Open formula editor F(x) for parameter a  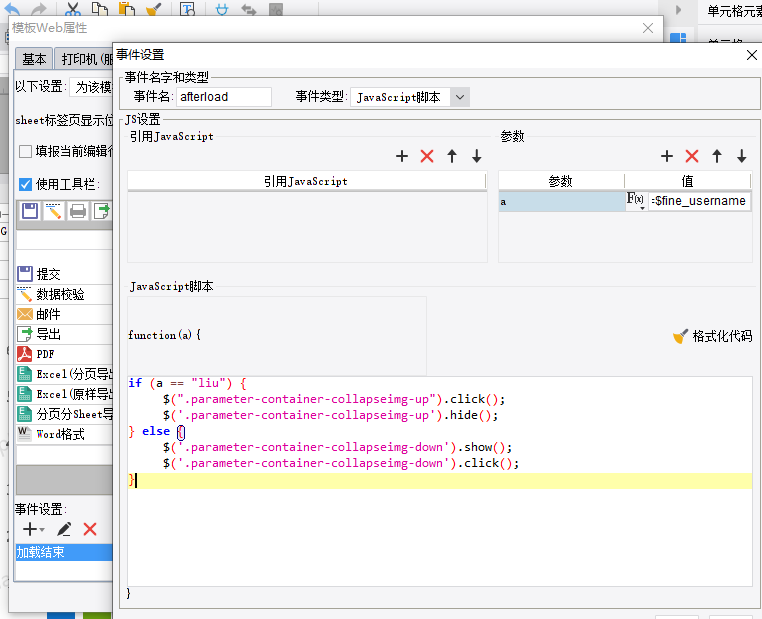(x=636, y=200)
